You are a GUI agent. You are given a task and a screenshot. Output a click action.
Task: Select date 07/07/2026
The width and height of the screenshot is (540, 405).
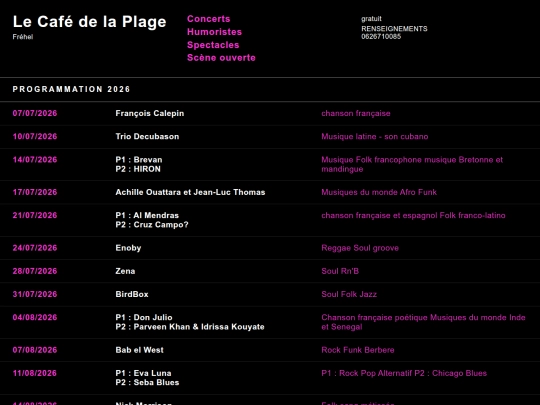35,113
